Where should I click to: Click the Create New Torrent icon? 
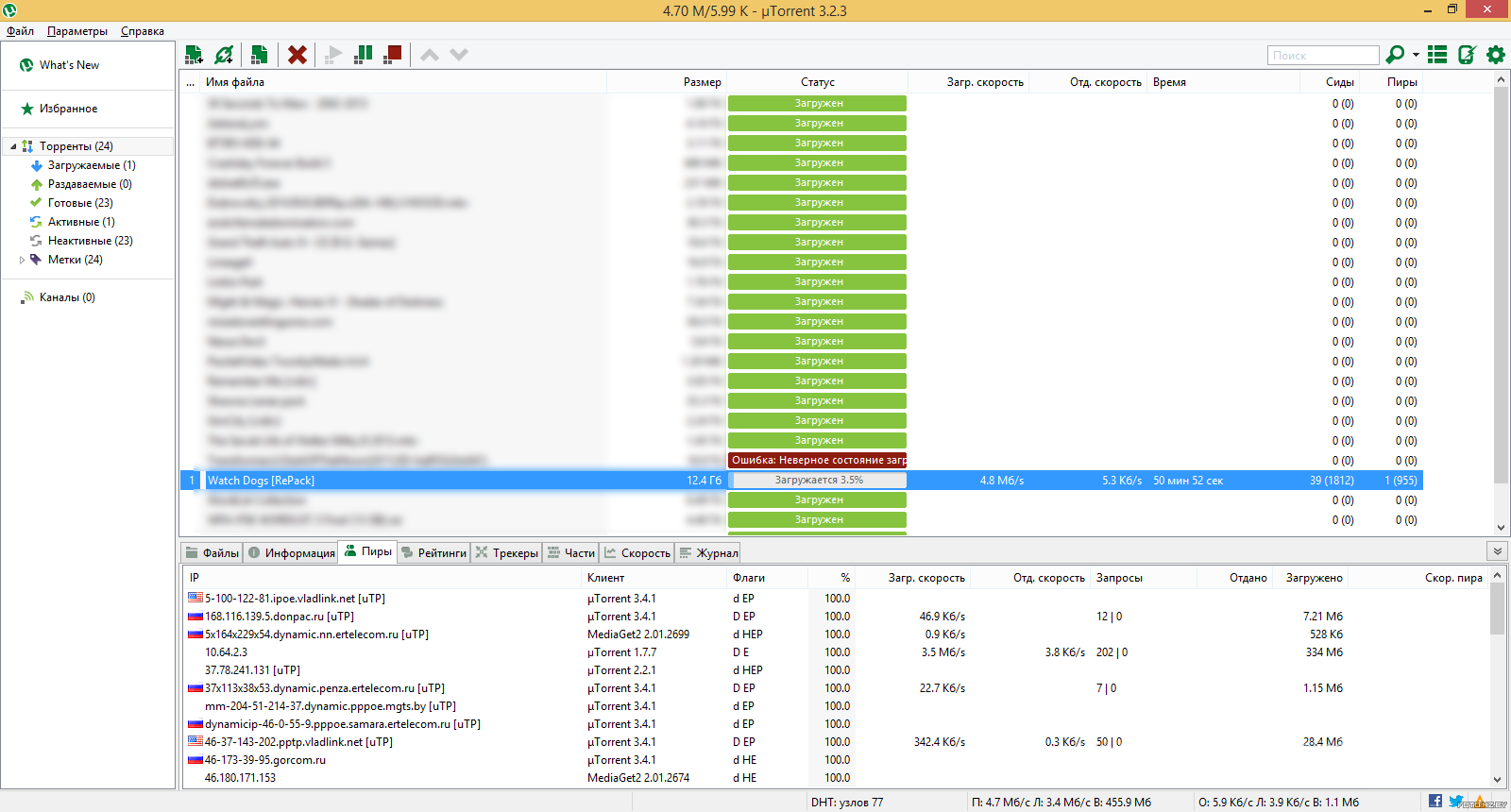259,55
